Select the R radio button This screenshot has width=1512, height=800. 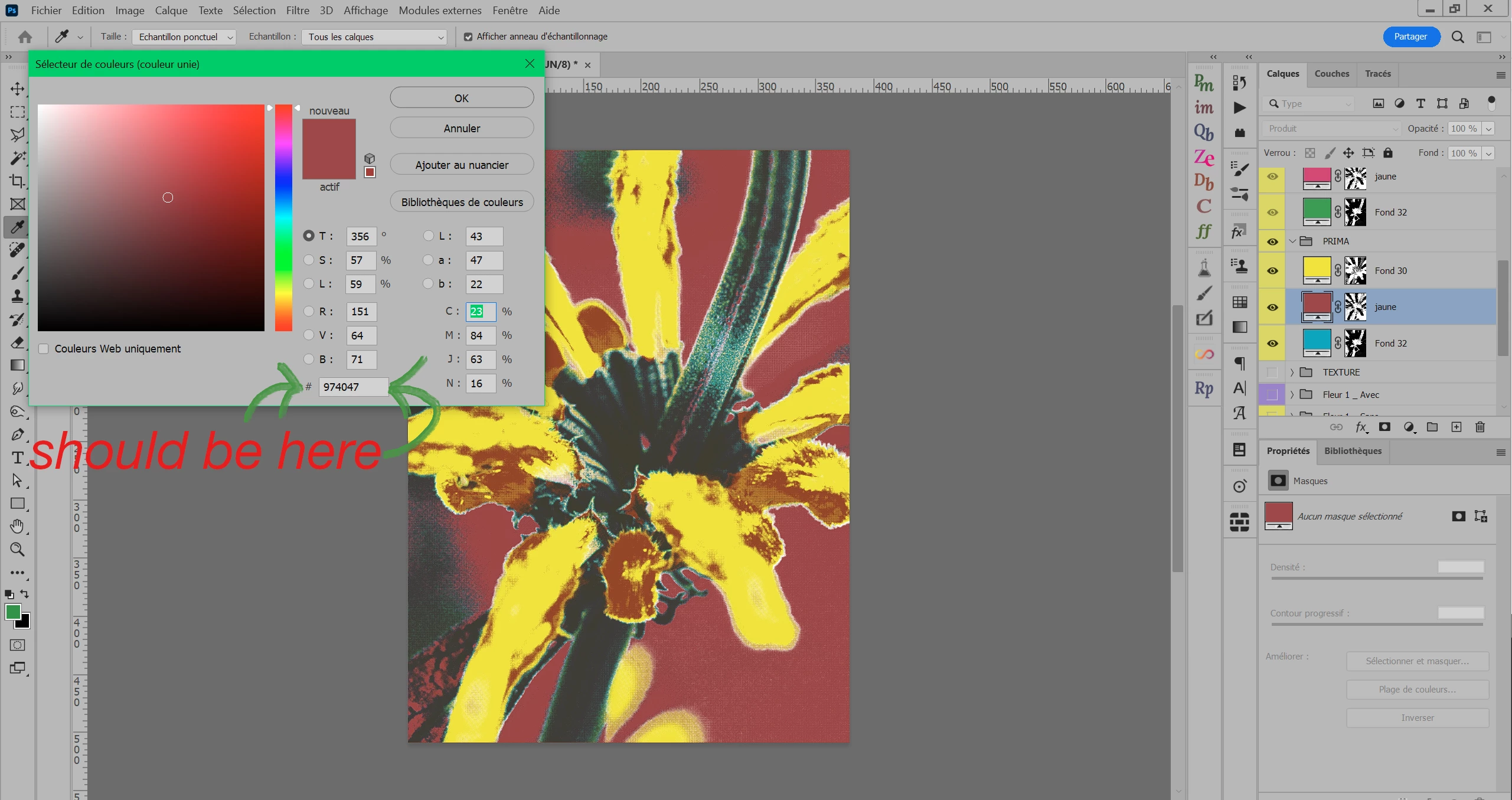click(x=309, y=311)
